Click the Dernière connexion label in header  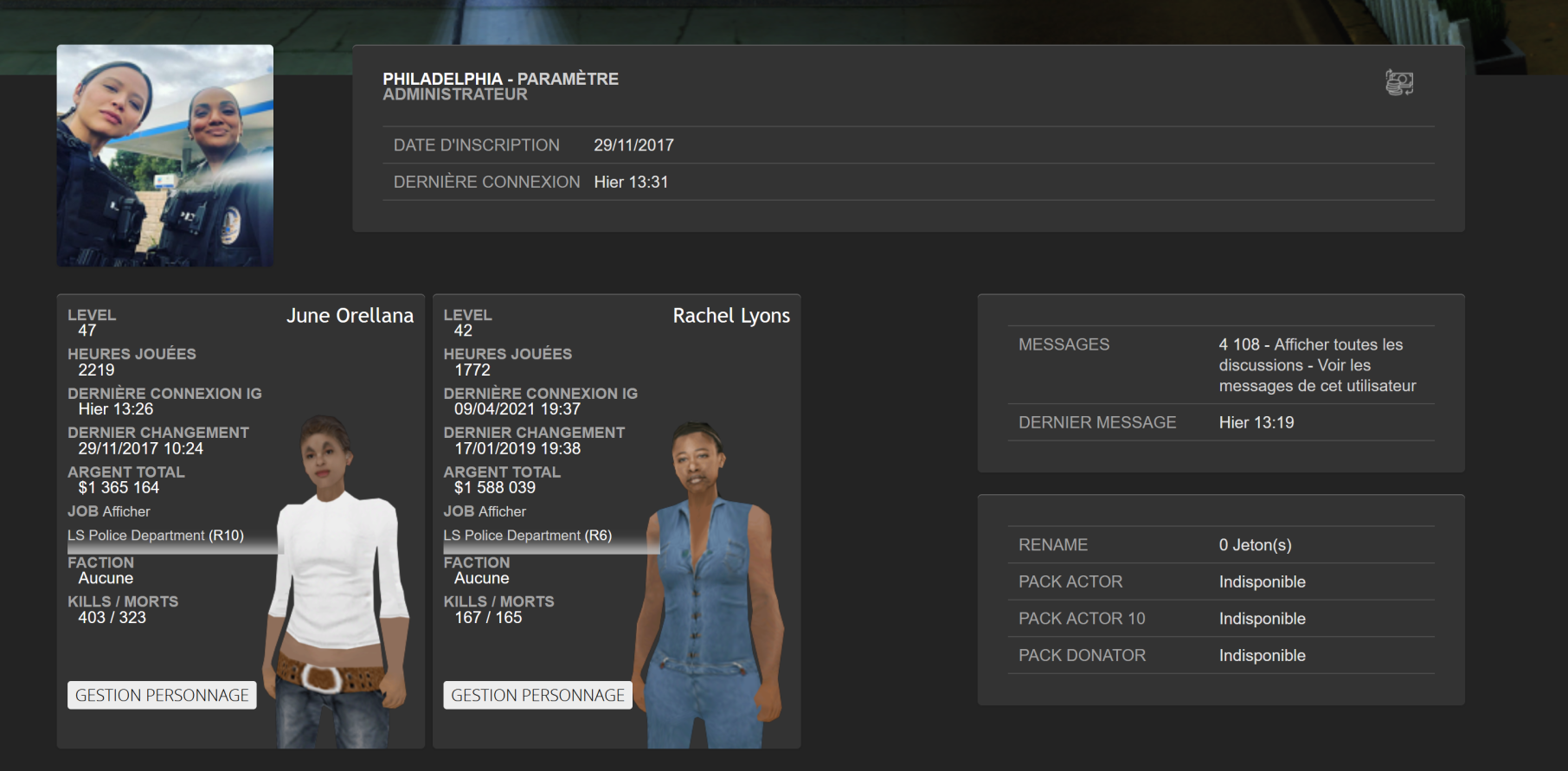pos(487,182)
